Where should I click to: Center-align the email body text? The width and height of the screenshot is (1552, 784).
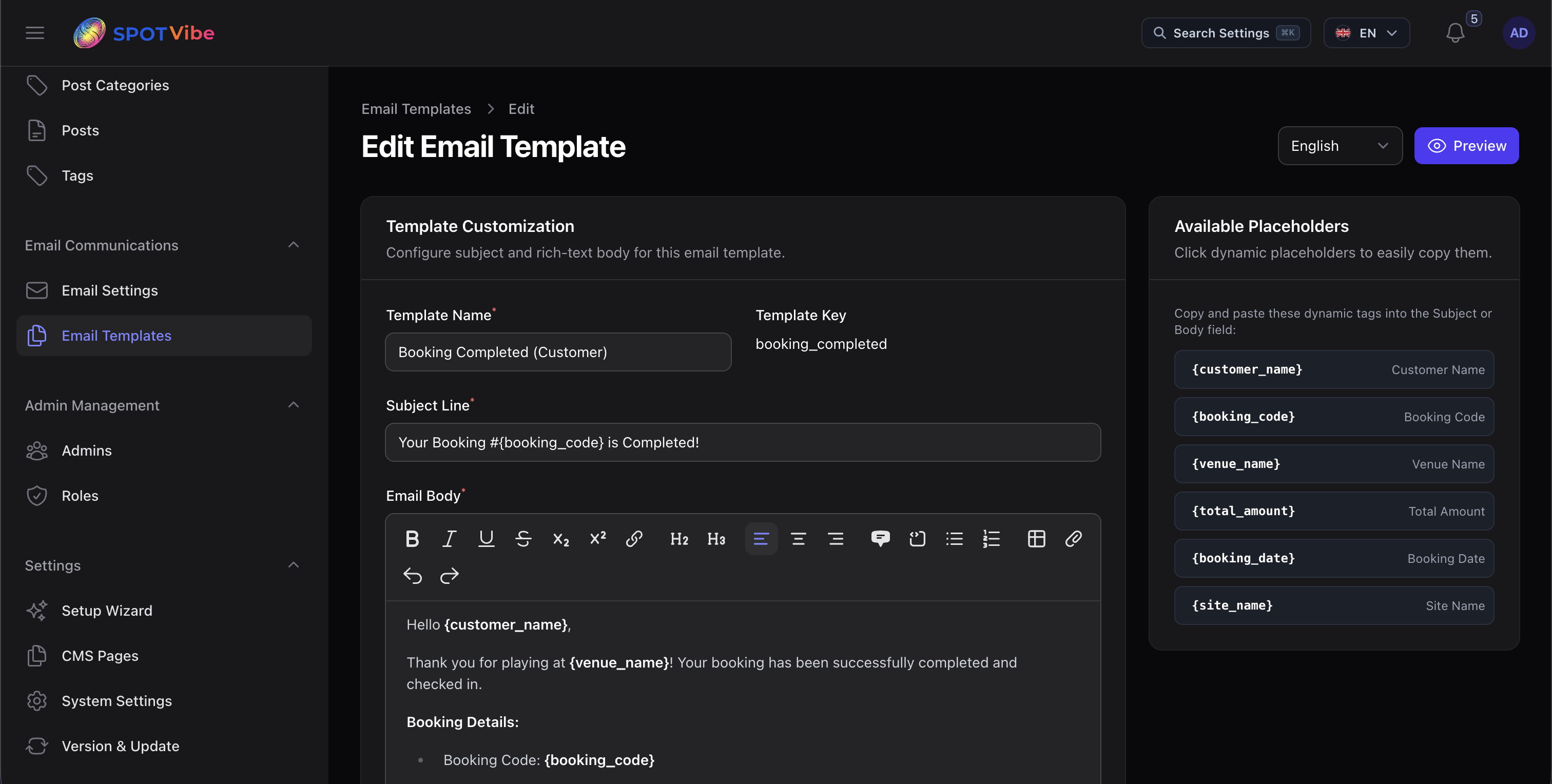point(798,538)
